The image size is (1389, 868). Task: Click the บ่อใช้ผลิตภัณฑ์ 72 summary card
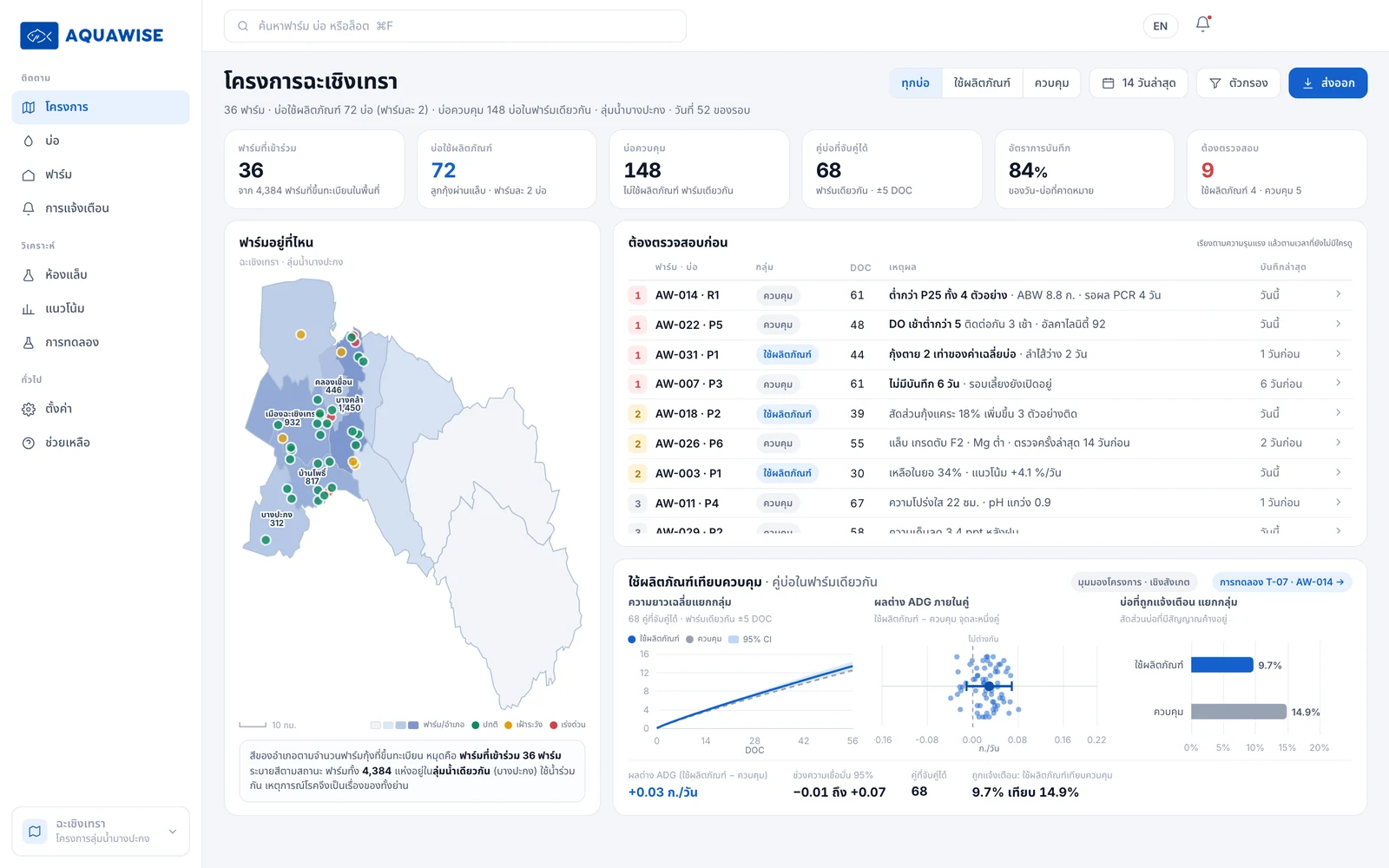click(x=507, y=169)
